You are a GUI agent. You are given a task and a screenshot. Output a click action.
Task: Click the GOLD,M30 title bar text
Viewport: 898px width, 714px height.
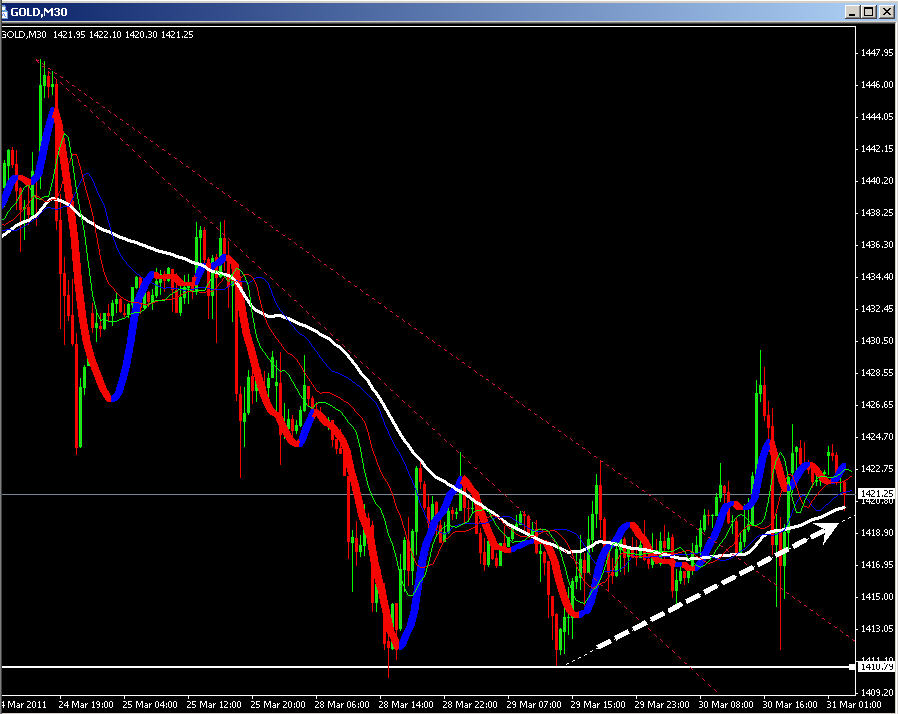38,12
